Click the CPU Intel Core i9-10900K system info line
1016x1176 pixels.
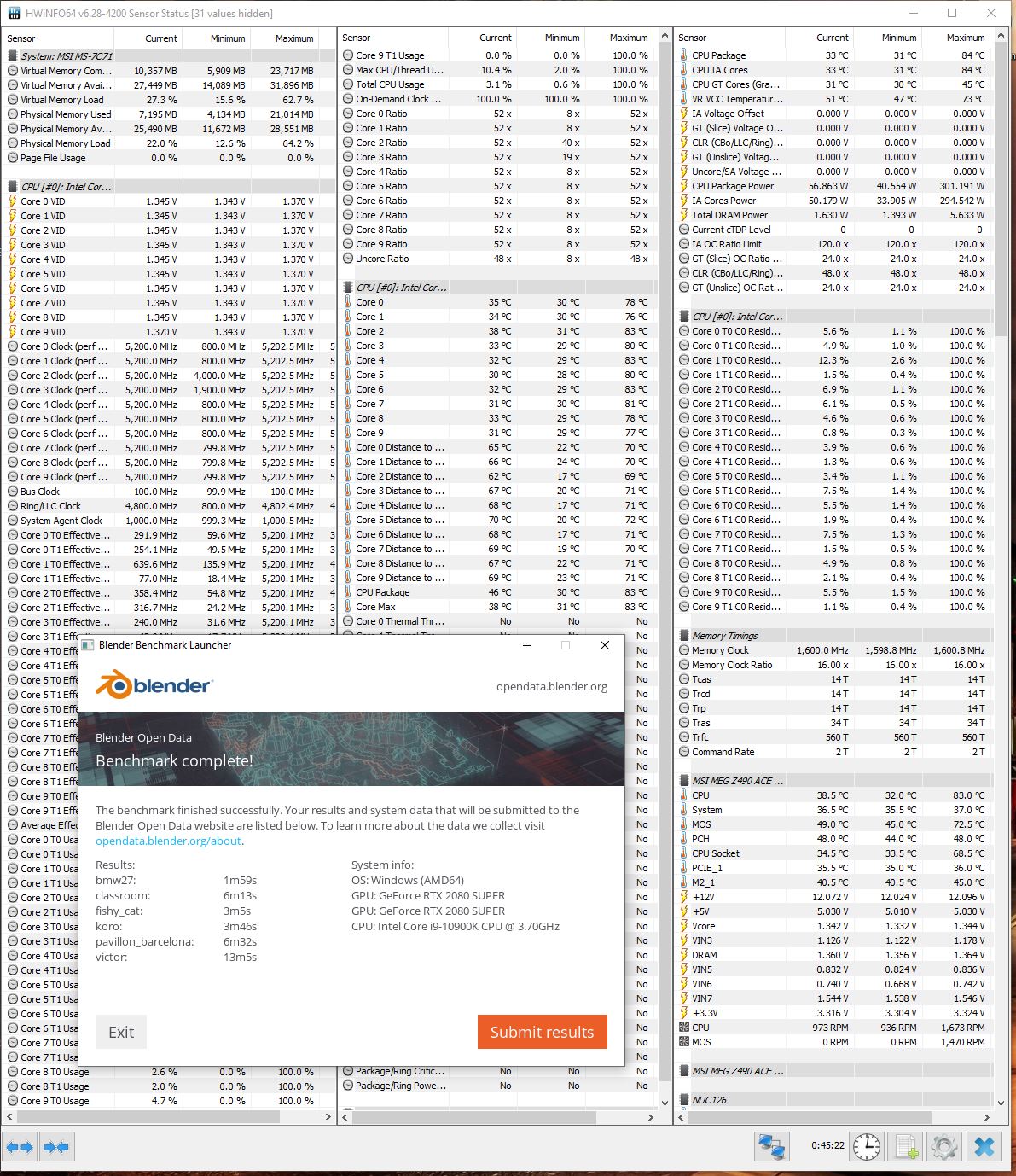(x=456, y=926)
